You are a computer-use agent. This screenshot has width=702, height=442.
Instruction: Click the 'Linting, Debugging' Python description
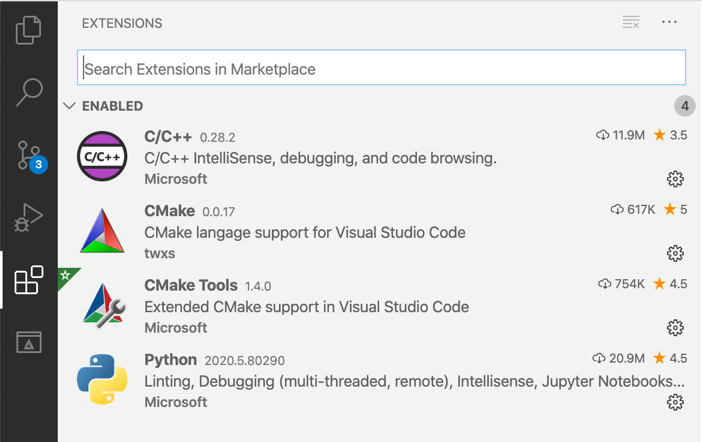[414, 382]
